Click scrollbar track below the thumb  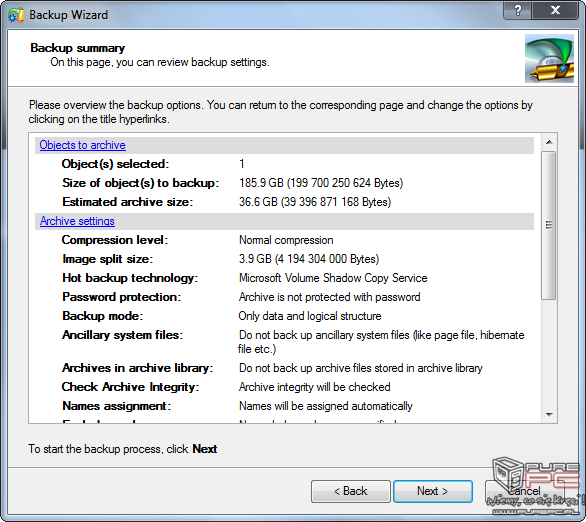(549, 353)
